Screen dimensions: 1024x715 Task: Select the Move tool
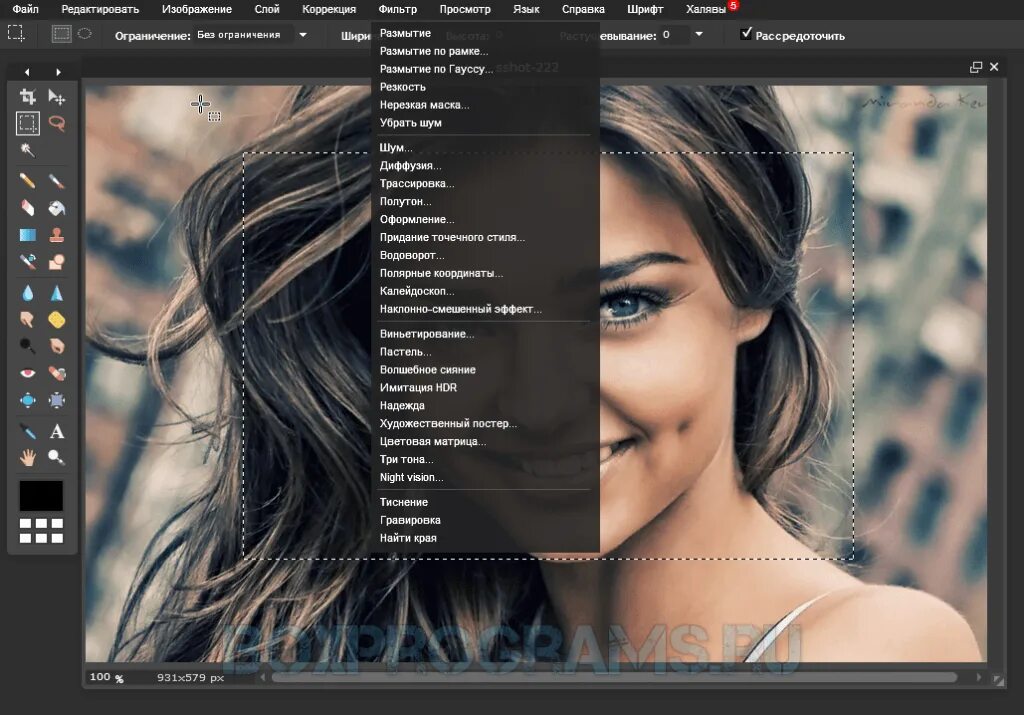tap(57, 97)
